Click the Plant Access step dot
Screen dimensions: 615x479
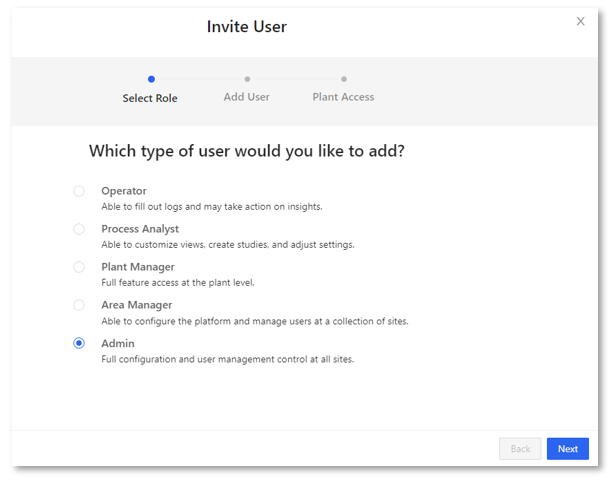pyautogui.click(x=344, y=79)
